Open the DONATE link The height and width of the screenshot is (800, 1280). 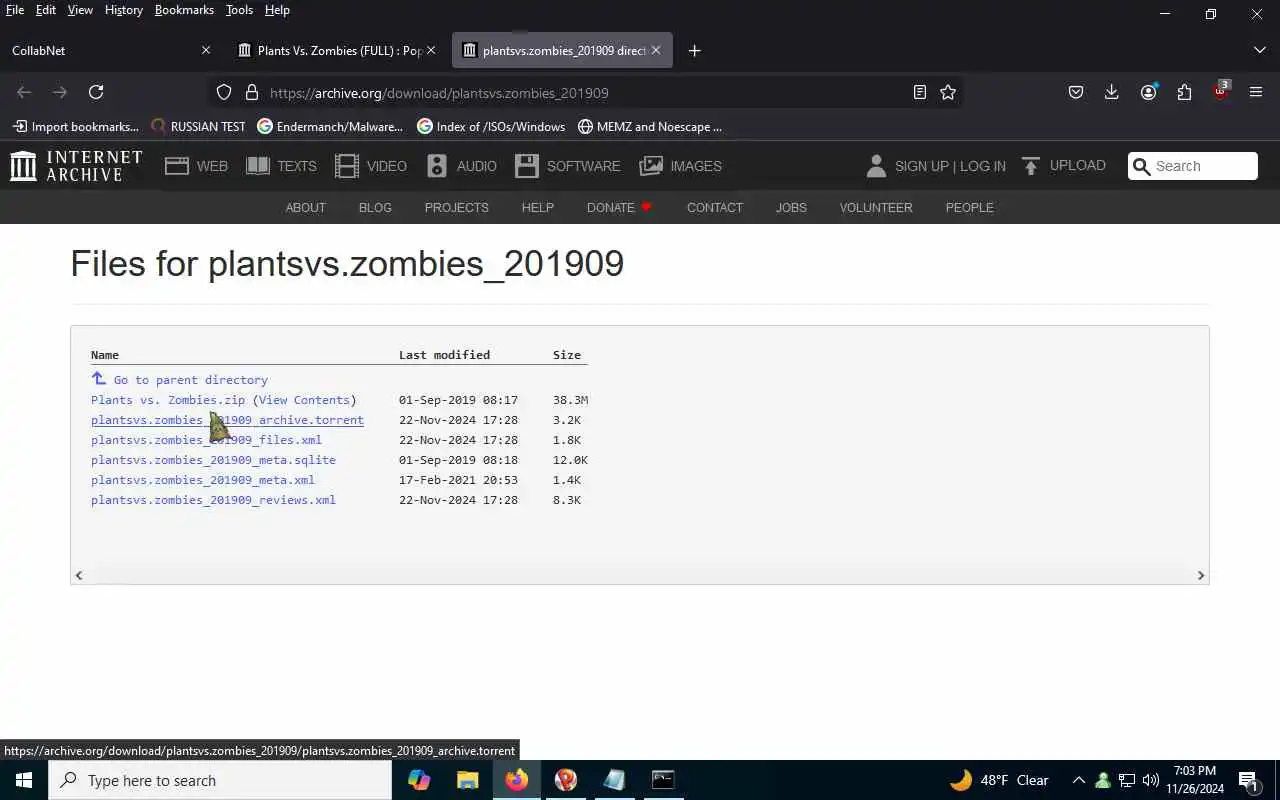coord(619,208)
